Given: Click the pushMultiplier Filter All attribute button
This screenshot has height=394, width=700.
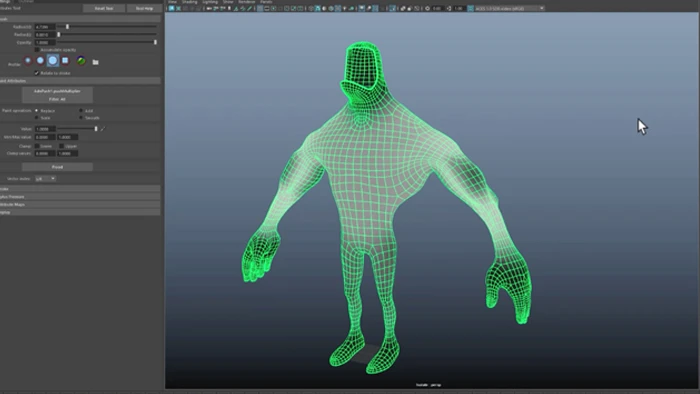Looking at the screenshot, I should pyautogui.click(x=58, y=95).
